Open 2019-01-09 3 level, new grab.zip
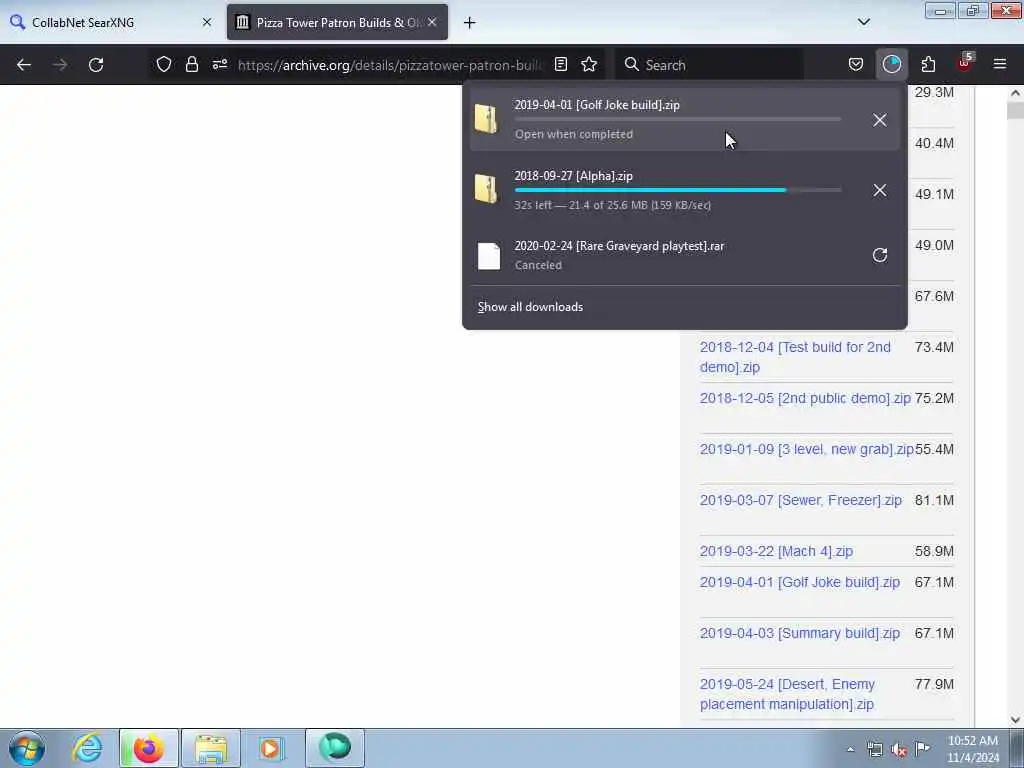 [x=807, y=449]
